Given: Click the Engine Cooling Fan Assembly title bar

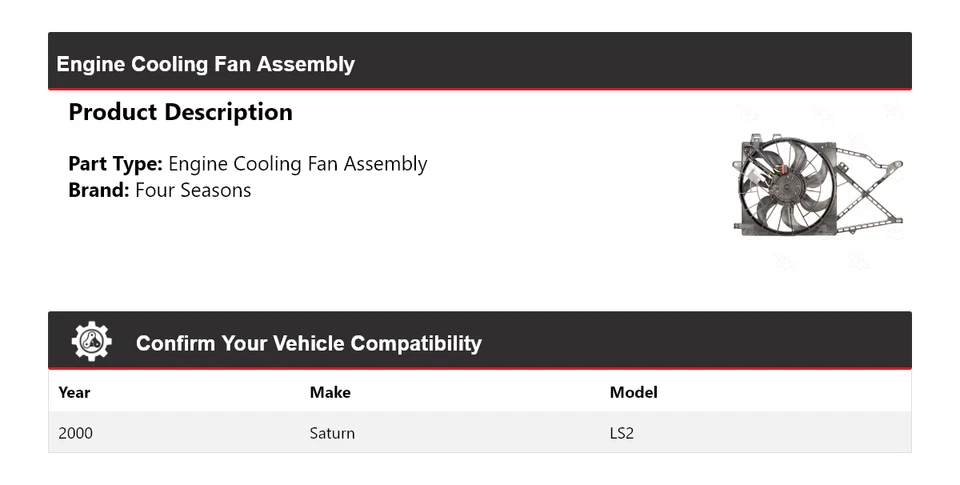Looking at the screenshot, I should click(206, 64).
